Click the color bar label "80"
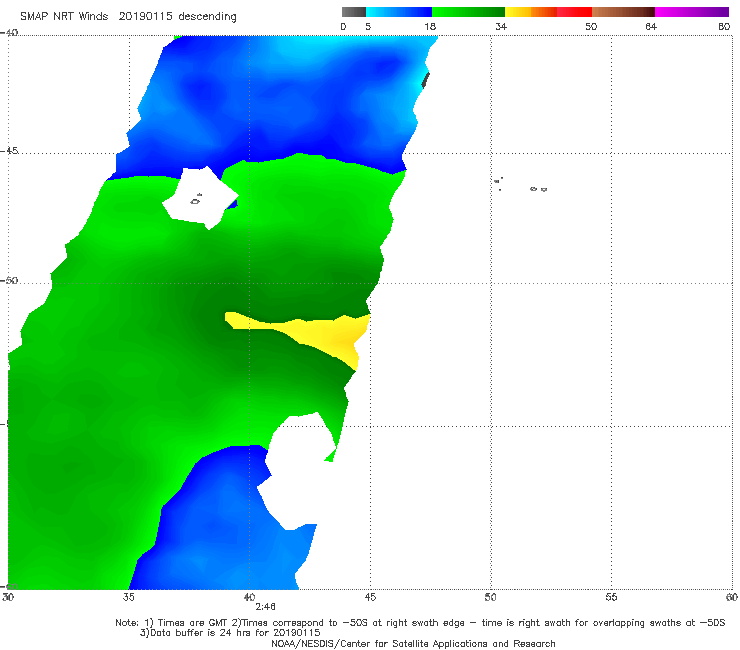This screenshot has height=650, width=740. click(x=724, y=27)
